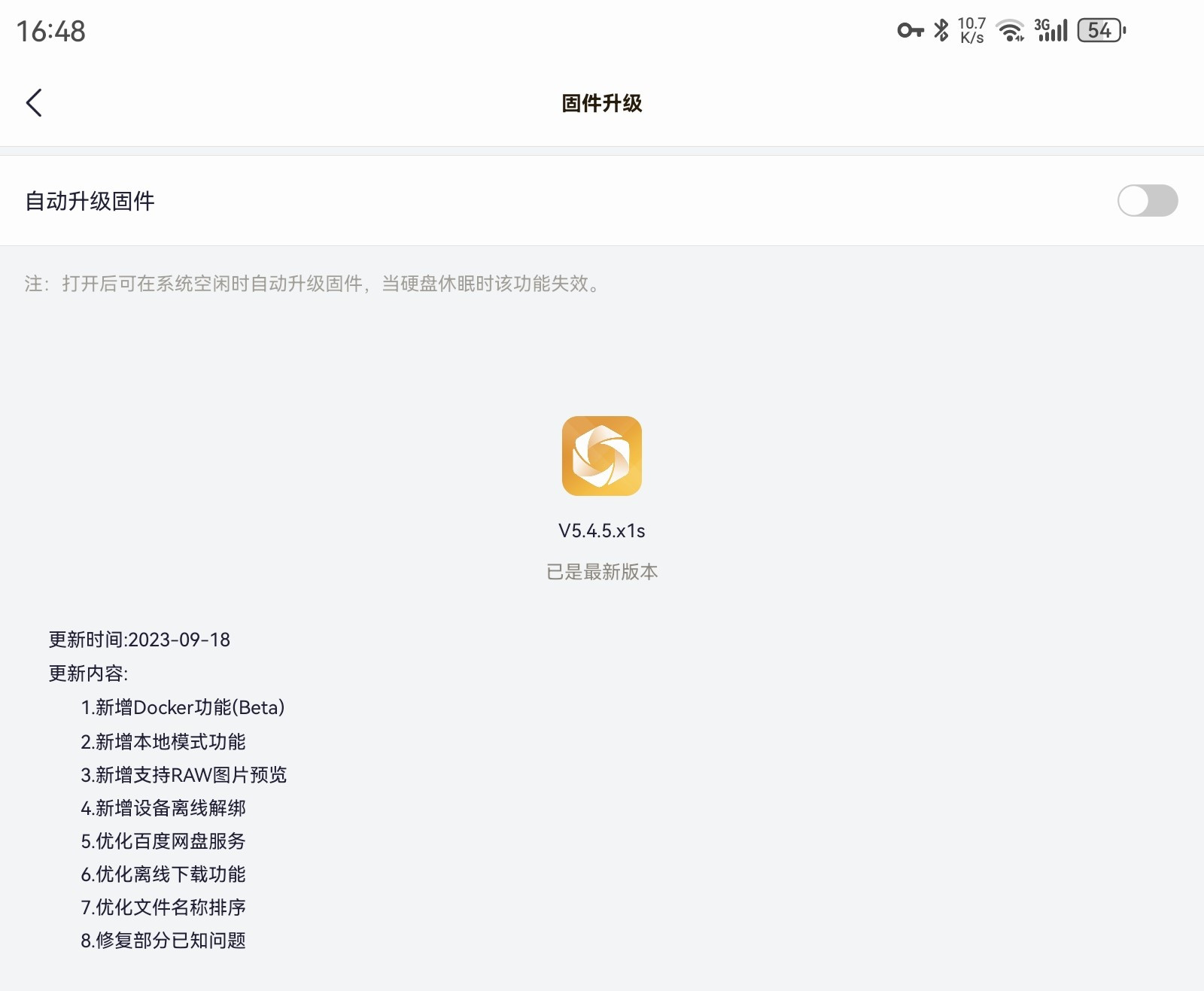1204x991 pixels.
Task: Tap 8.修复部分已知问题 entry
Action: 163,941
